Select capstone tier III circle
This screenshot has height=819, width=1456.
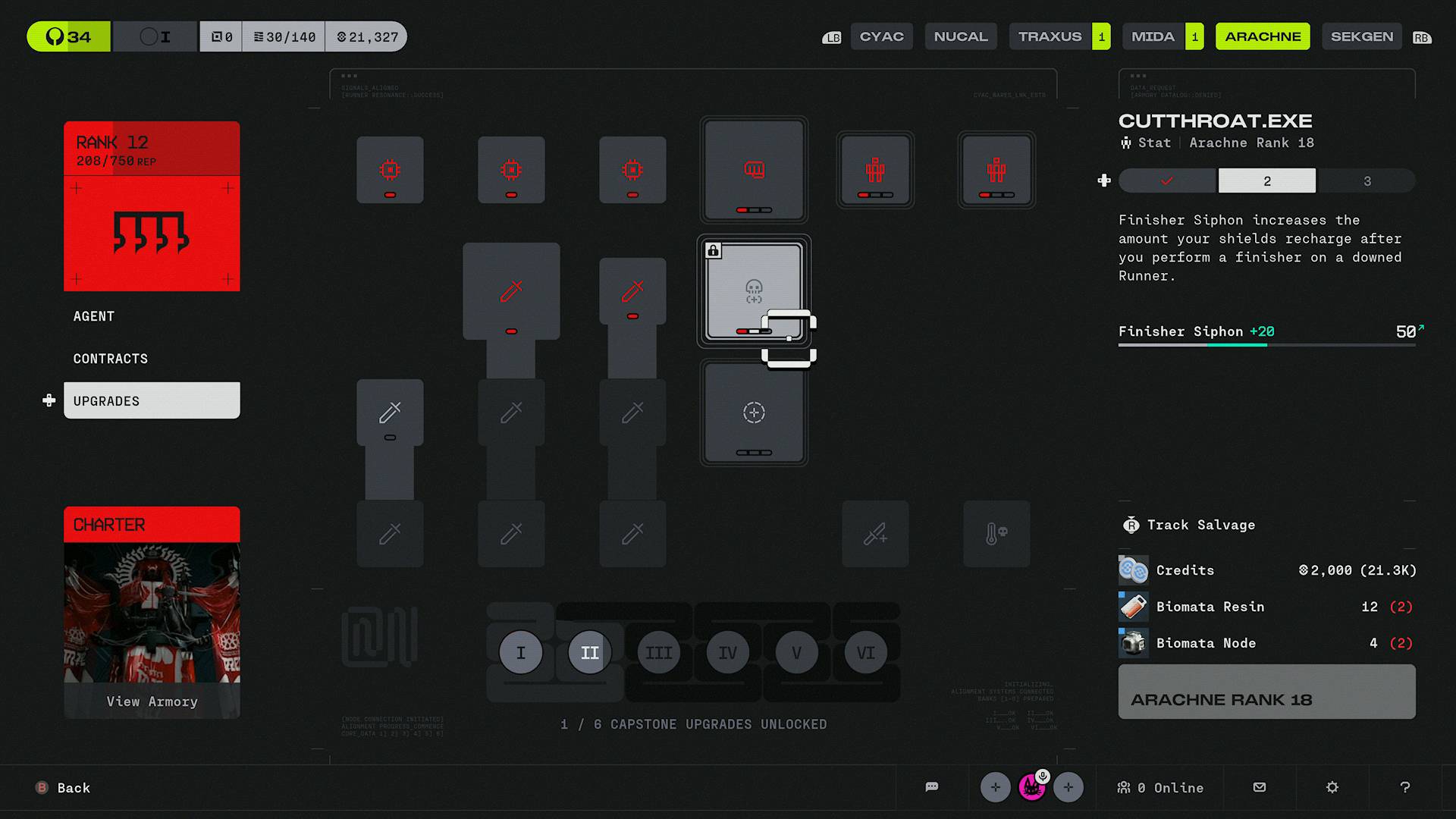point(658,652)
